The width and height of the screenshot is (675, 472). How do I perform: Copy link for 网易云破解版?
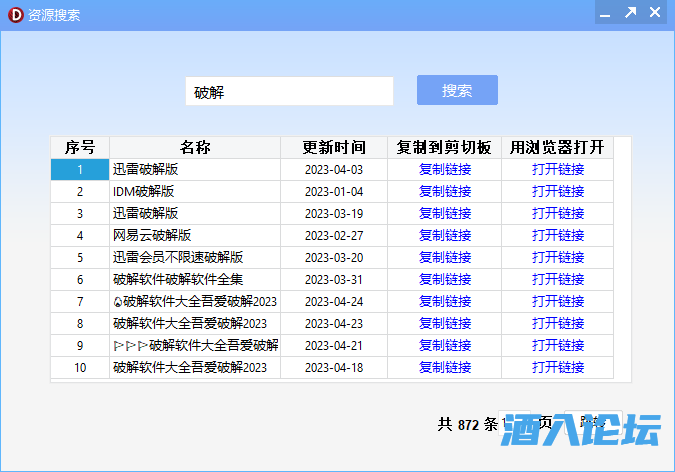click(444, 236)
